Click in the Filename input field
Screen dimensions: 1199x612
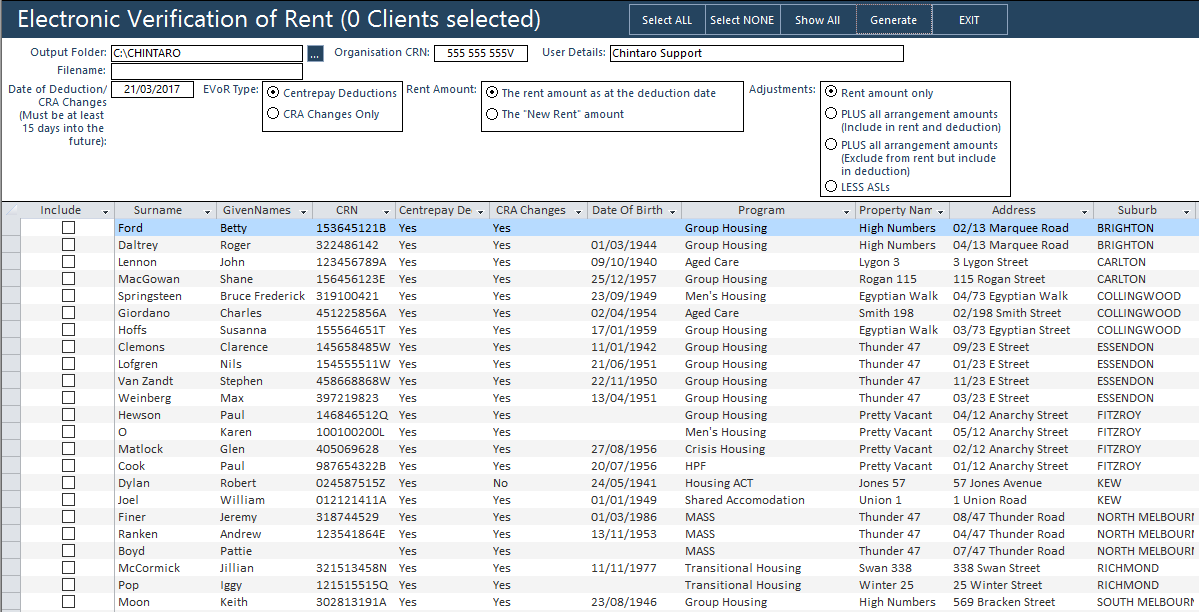point(207,71)
